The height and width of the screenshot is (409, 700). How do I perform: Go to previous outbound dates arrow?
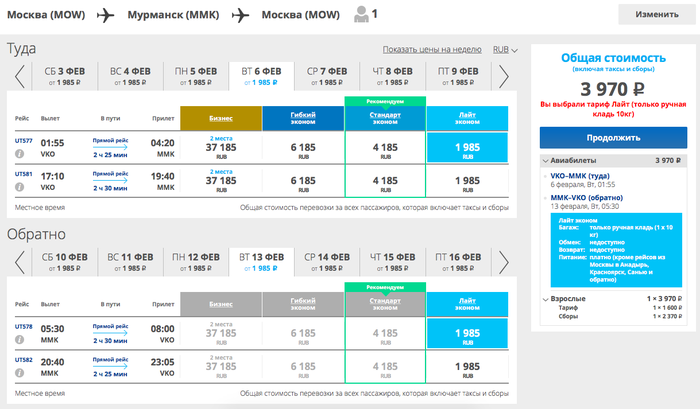click(x=19, y=78)
